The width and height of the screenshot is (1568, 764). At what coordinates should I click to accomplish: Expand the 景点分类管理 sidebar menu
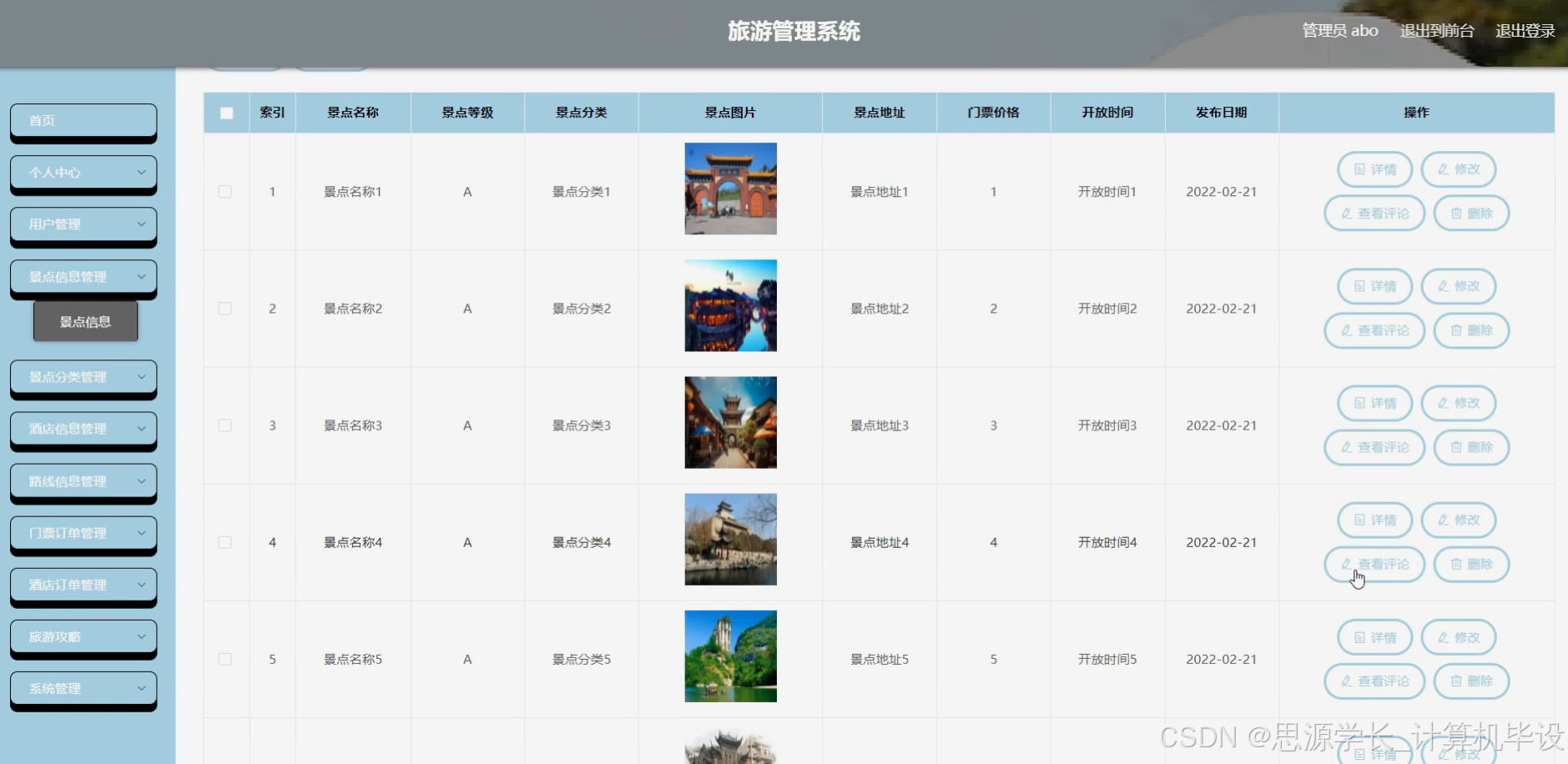pos(83,377)
